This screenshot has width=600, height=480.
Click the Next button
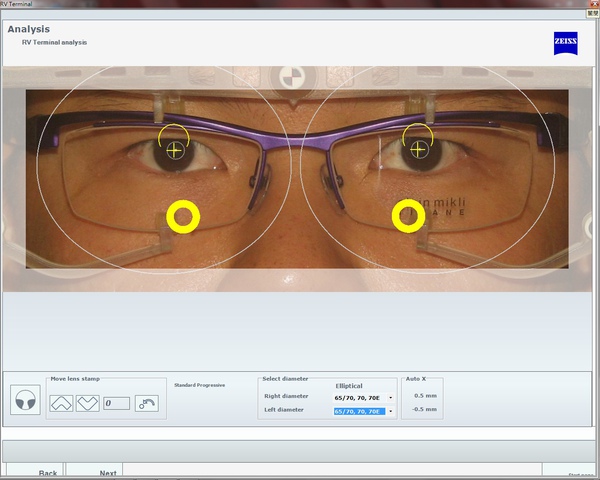[95, 471]
